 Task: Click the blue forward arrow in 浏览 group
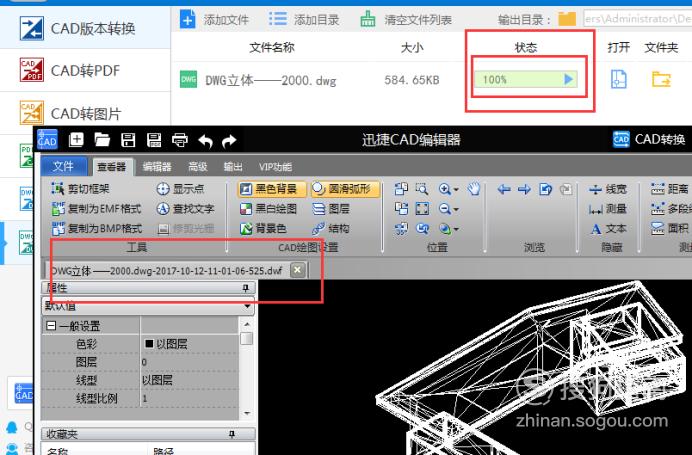pyautogui.click(x=524, y=190)
